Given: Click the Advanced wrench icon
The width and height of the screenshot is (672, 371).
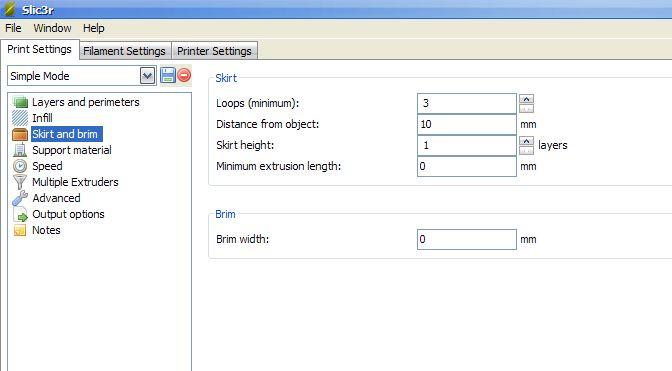Looking at the screenshot, I should 20,198.
